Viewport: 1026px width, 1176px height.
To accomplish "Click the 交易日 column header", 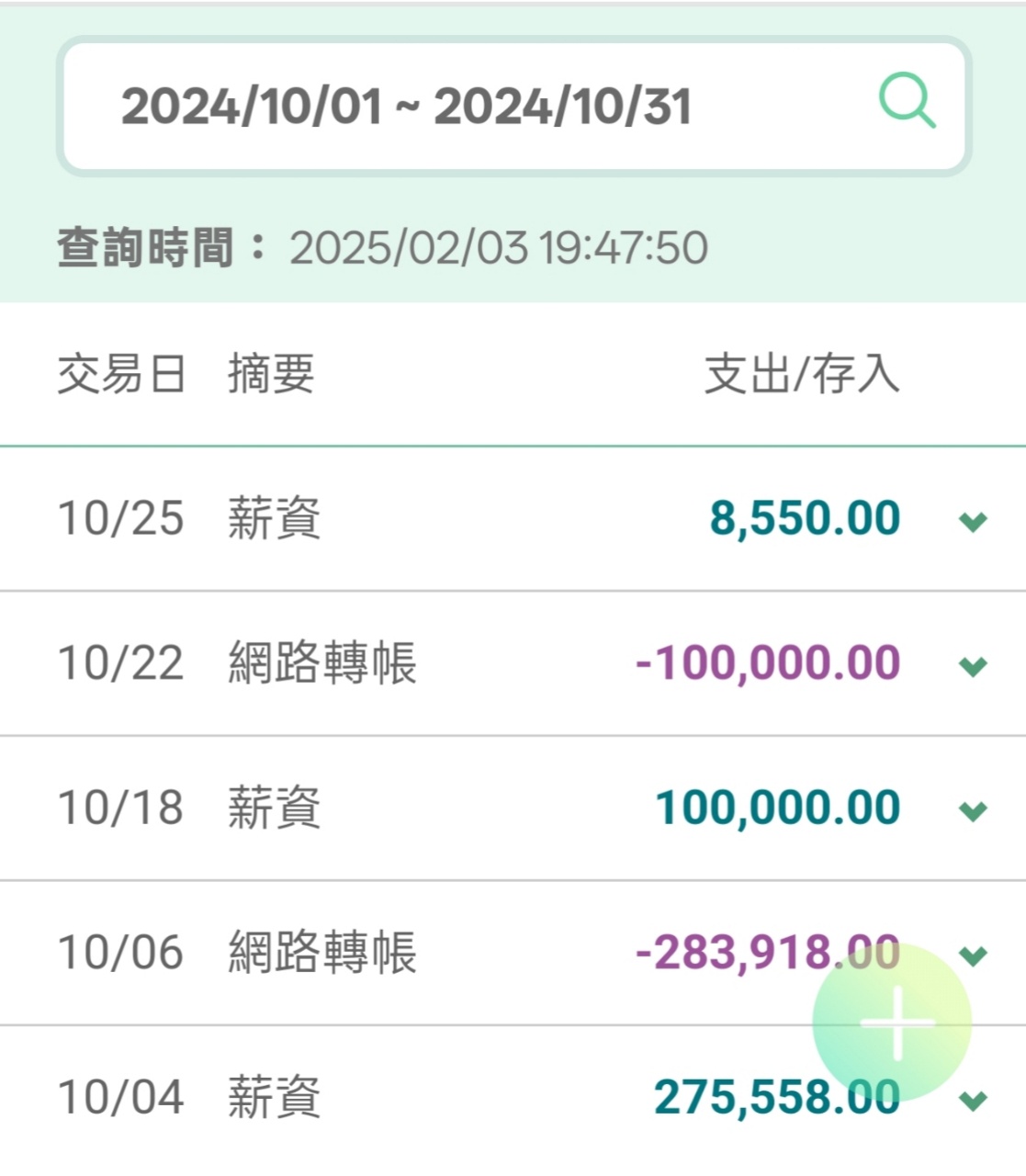I will point(121,375).
